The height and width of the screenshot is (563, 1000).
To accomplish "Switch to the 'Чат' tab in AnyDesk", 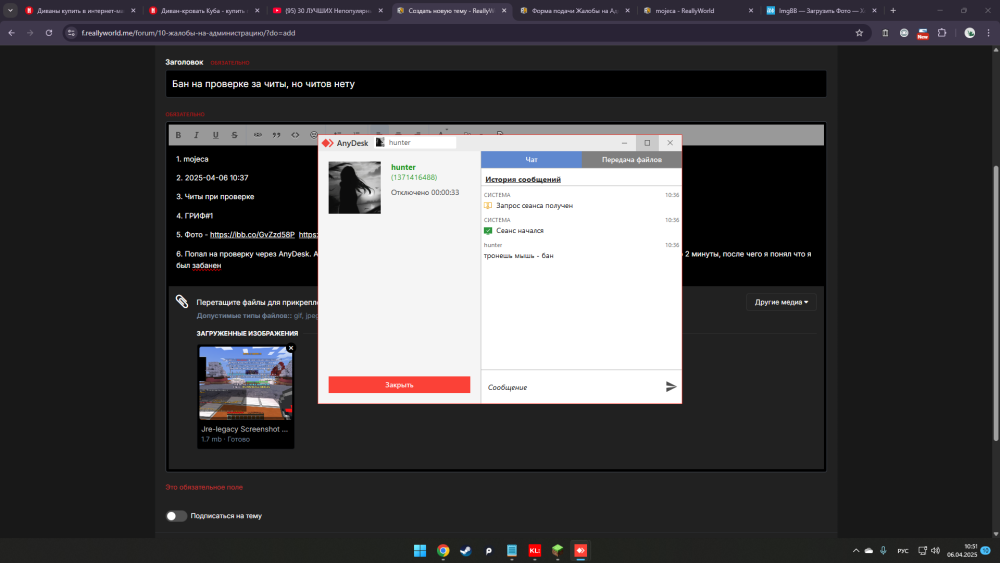I will pos(531,159).
